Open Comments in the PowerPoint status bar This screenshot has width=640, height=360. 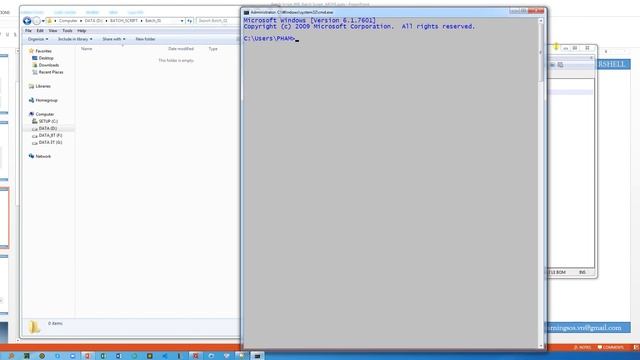point(611,347)
